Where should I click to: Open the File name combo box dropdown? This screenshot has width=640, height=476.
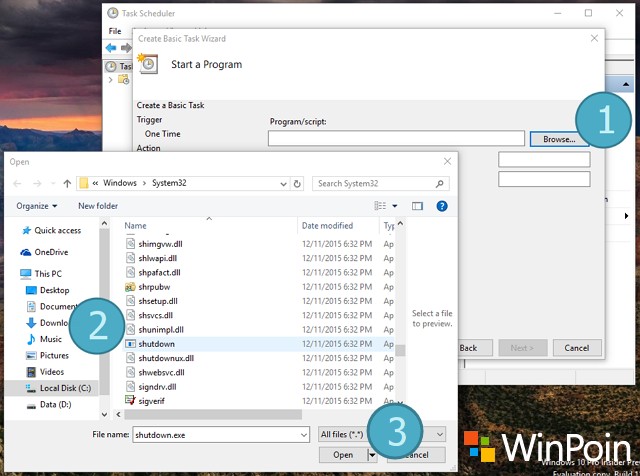coord(304,435)
